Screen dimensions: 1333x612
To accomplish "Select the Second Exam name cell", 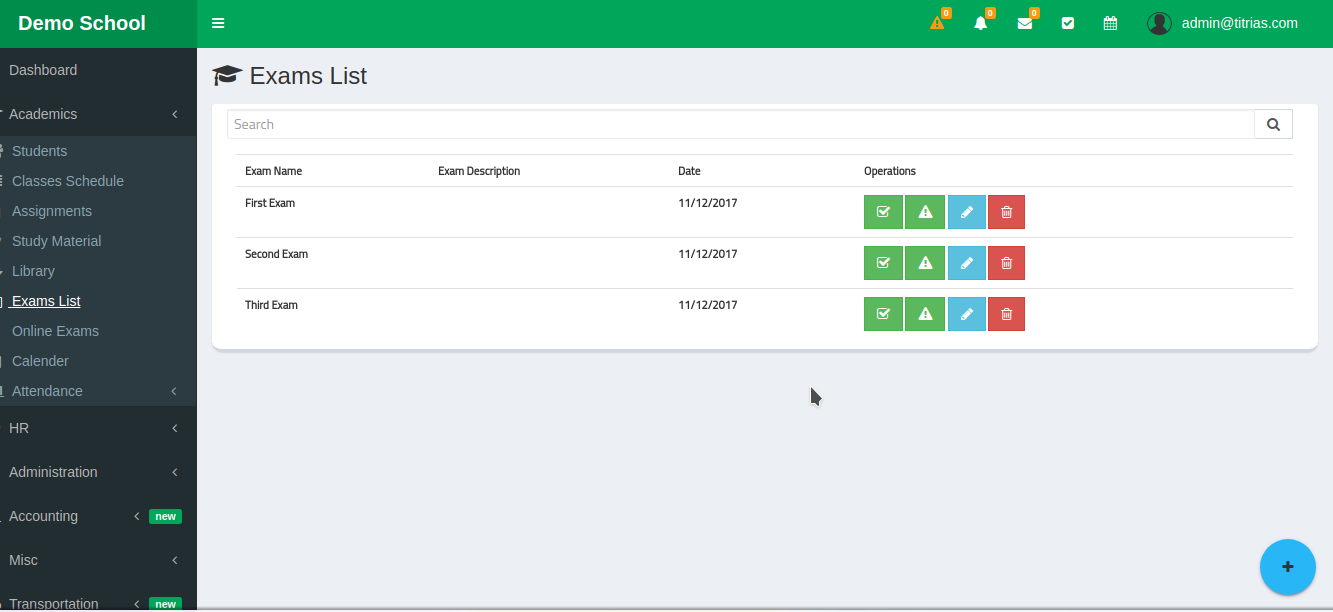I will (276, 254).
